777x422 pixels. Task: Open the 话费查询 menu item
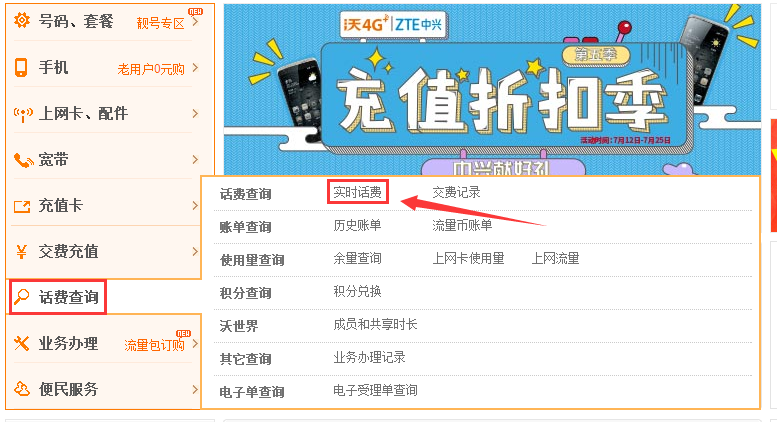(x=57, y=297)
